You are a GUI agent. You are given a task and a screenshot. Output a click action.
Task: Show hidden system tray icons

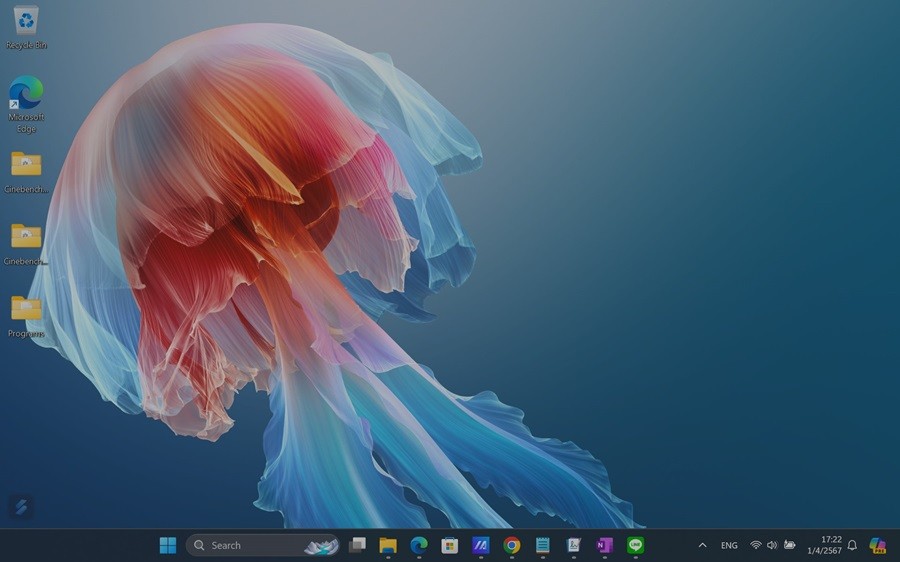702,545
